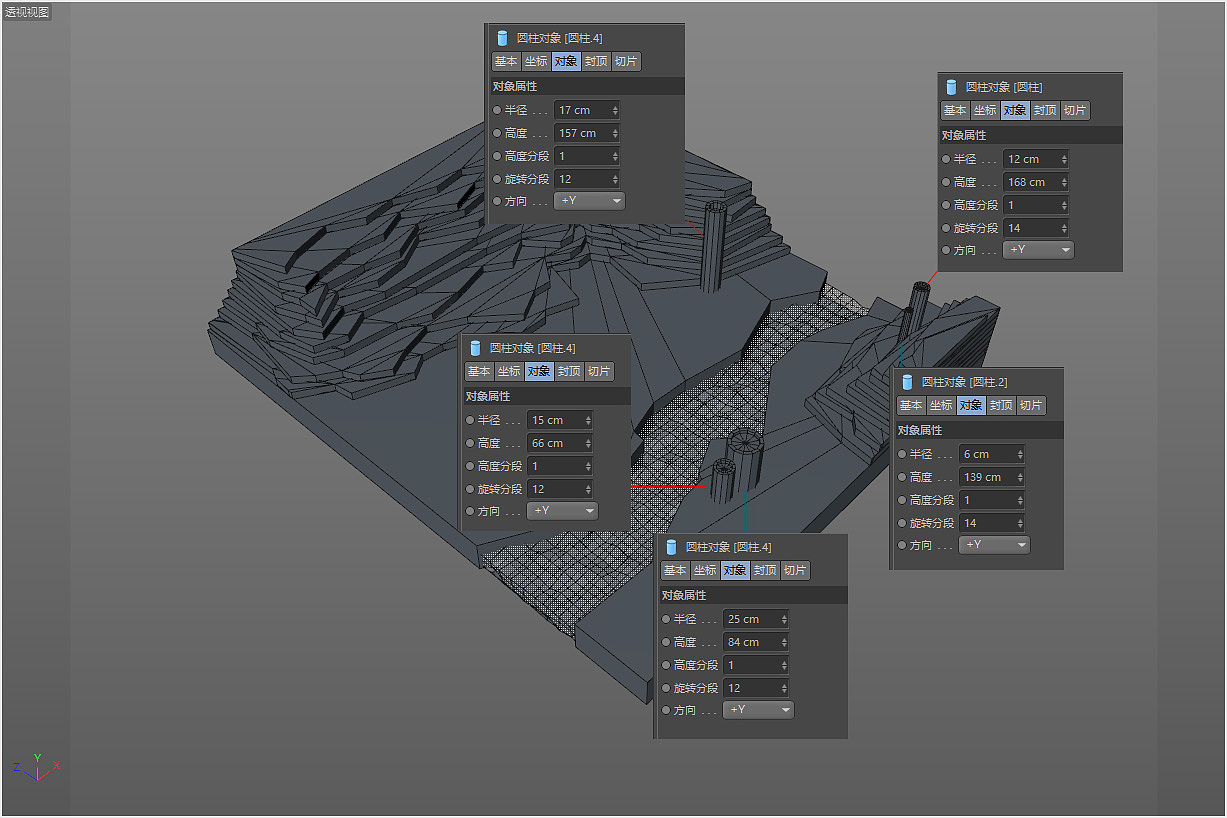Screen dimensions: 1227x818
Task: Click the 圆柱对象 [圆柱.2] panel title
Action: [x=964, y=382]
